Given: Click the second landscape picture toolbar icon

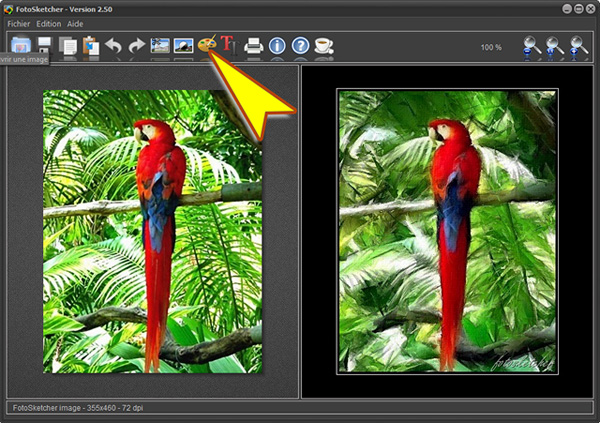Looking at the screenshot, I should tap(183, 45).
